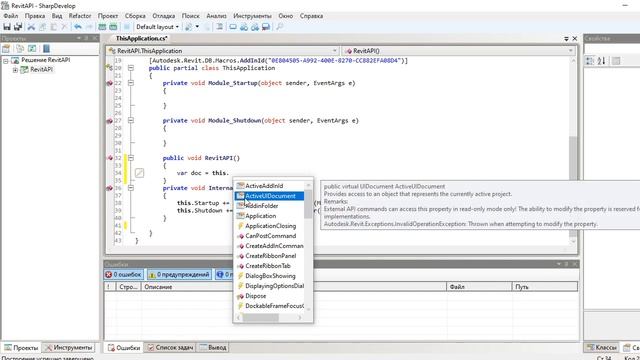Click the Redo arrow toolbar icon
This screenshot has width=640, height=360.
coord(89,27)
